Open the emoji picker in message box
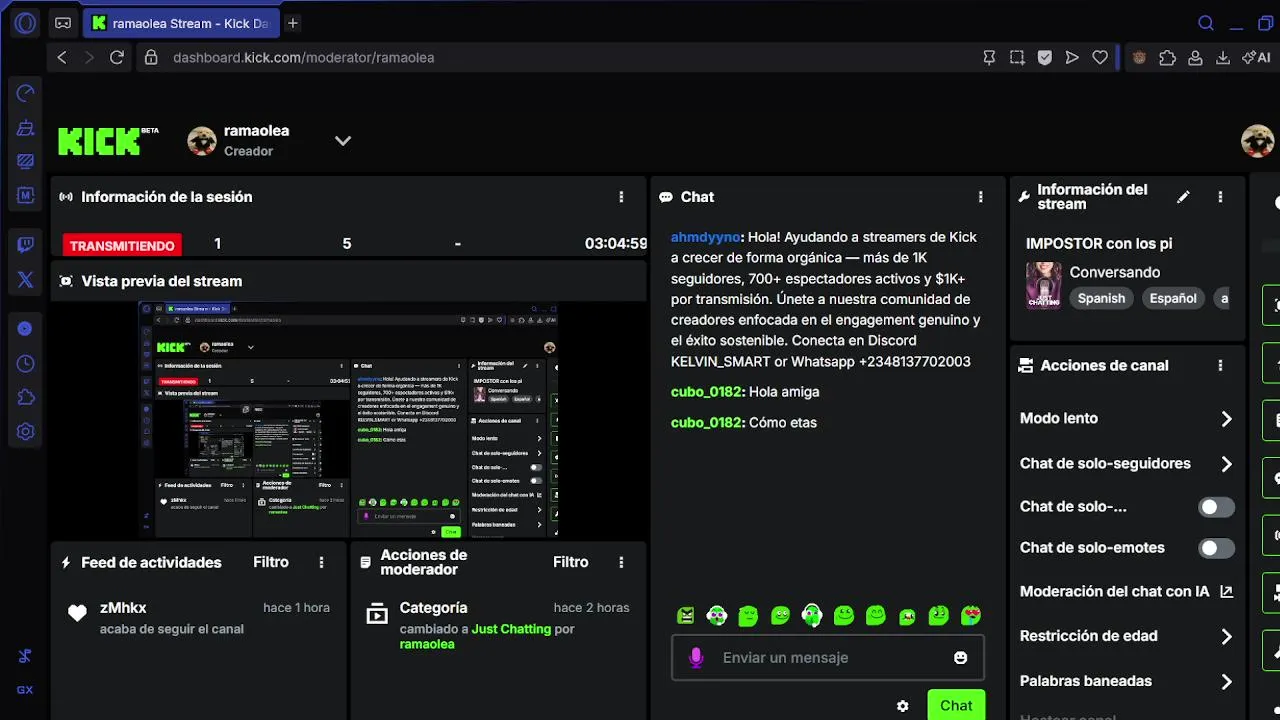The image size is (1280, 720). 960,657
